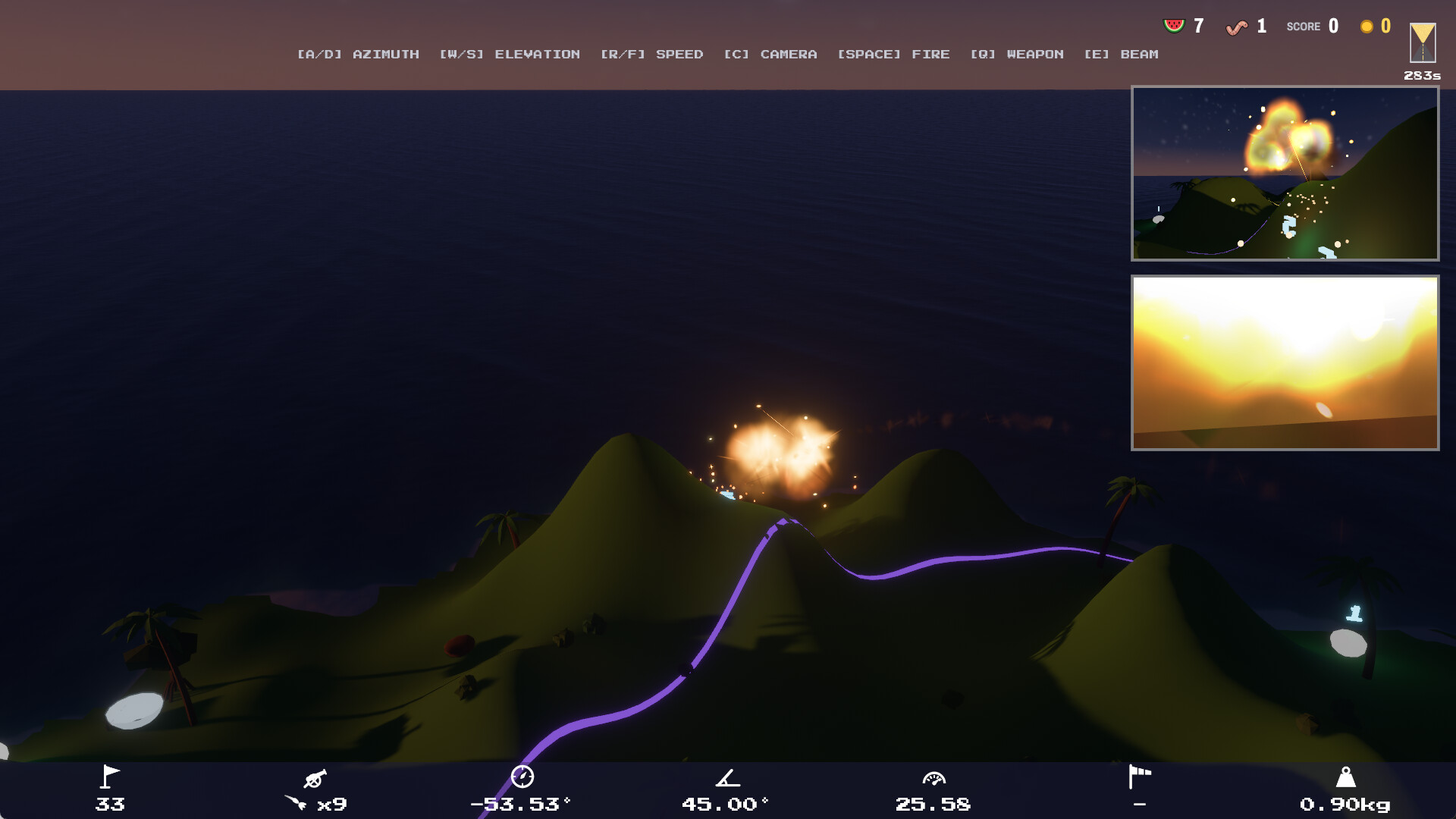Click the 0.90kg weight value
Screen dimensions: 1456x819
pos(1345,805)
